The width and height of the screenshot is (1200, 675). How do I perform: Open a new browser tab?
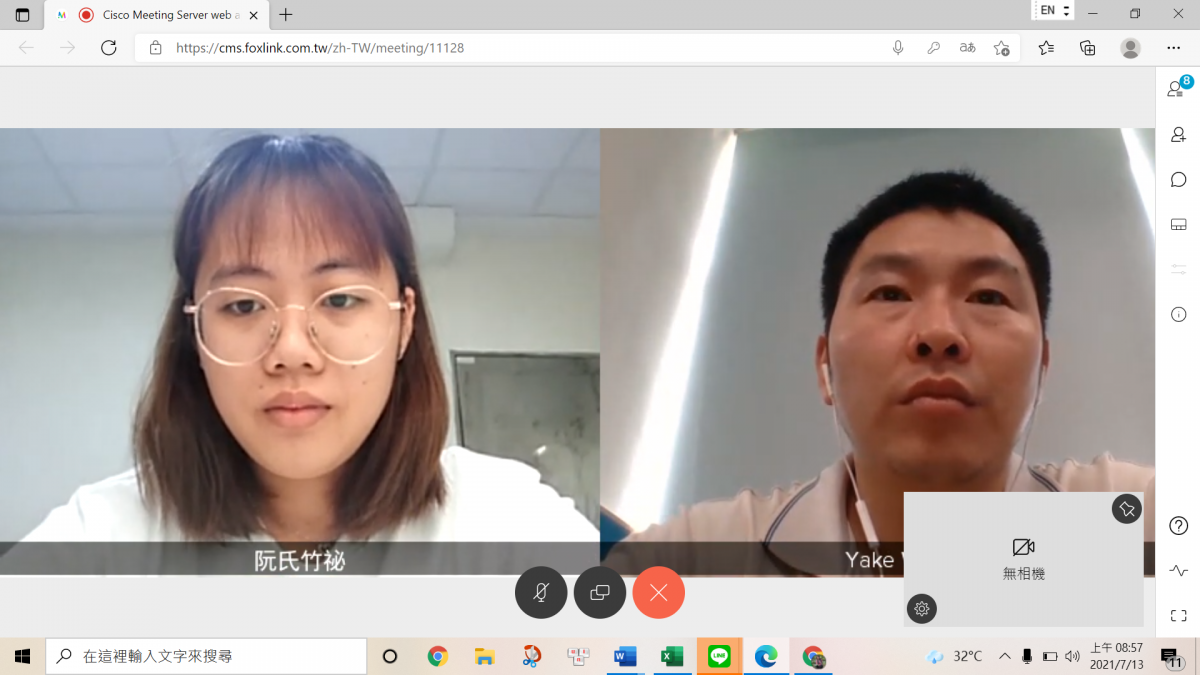286,15
